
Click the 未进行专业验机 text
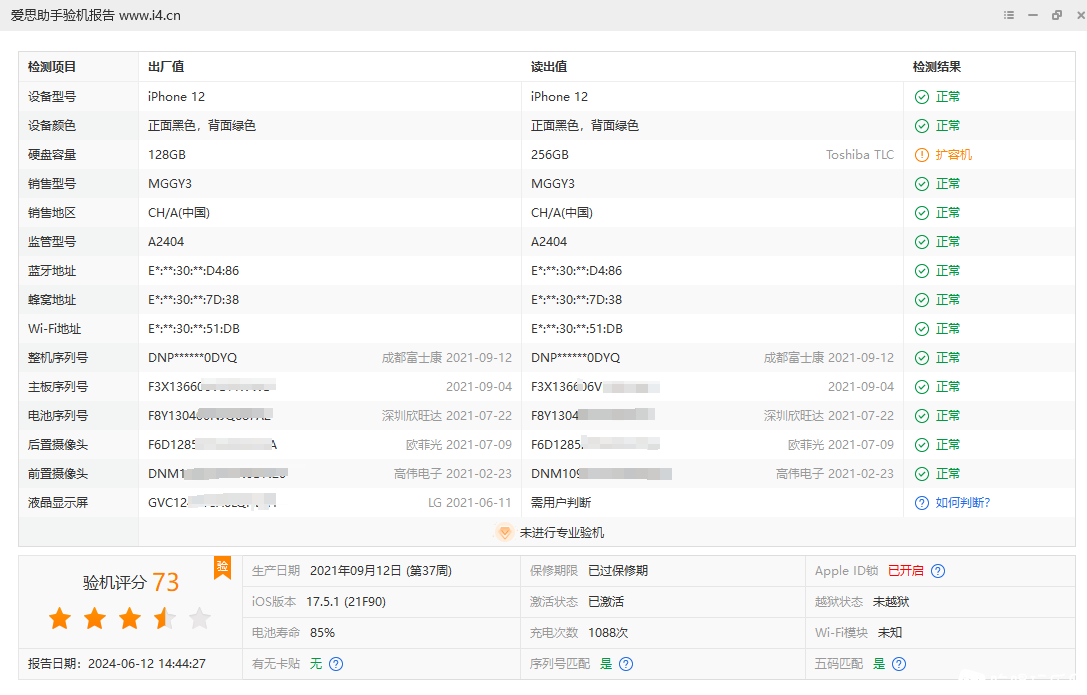tap(562, 532)
